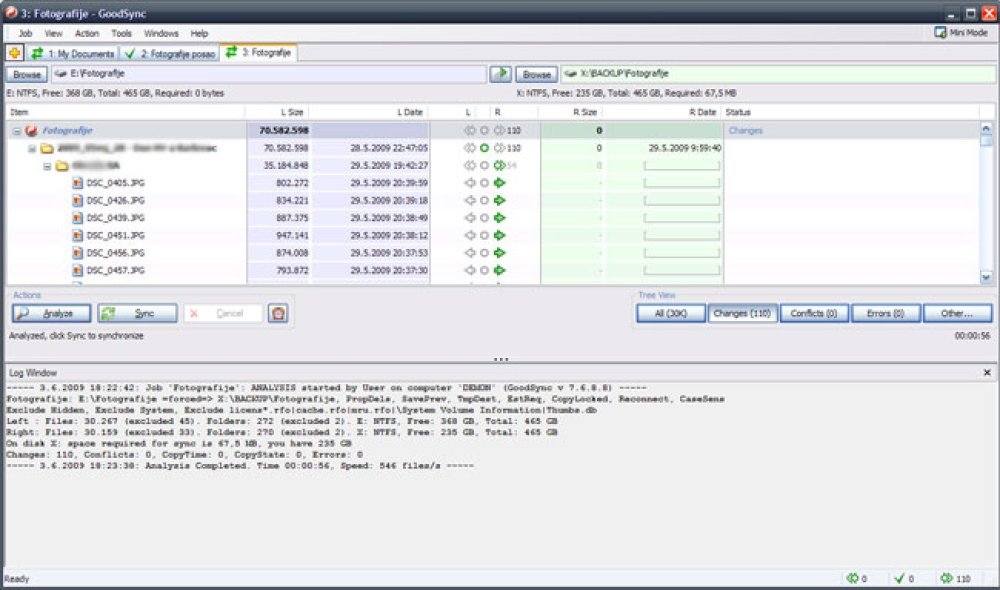Start synchronization with the Sync button
Screen dimensions: 1000x590
[x=137, y=313]
